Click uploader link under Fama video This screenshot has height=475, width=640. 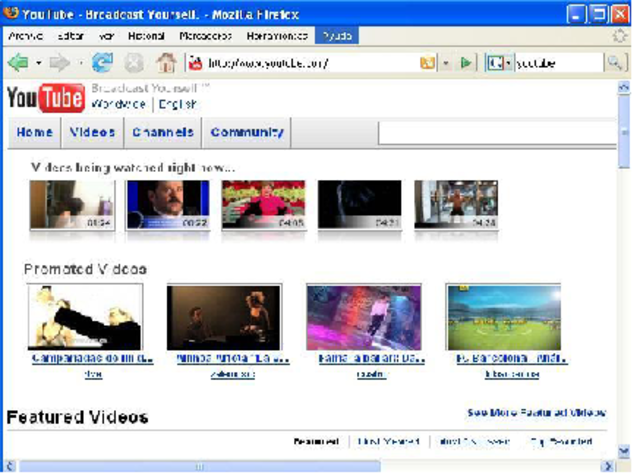click(371, 374)
